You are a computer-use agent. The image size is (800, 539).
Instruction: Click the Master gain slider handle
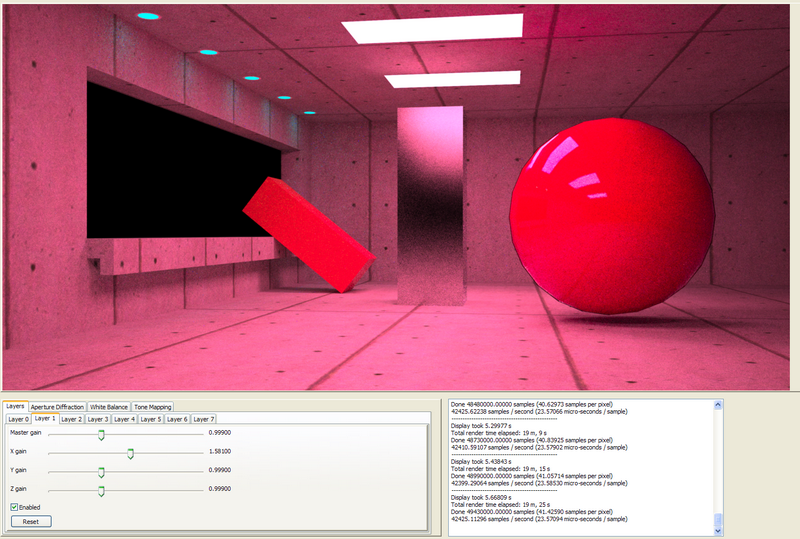101,434
